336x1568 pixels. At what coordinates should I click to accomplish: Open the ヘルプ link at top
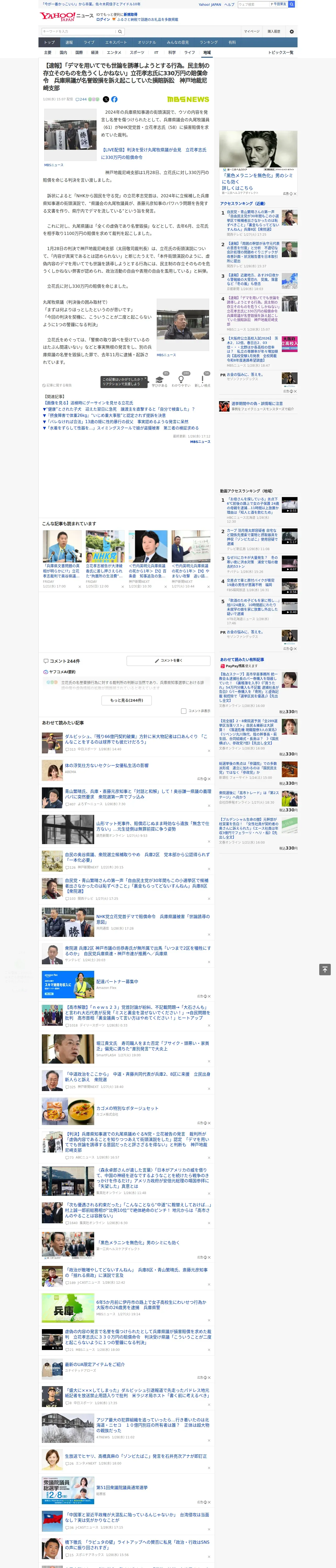click(x=229, y=4)
